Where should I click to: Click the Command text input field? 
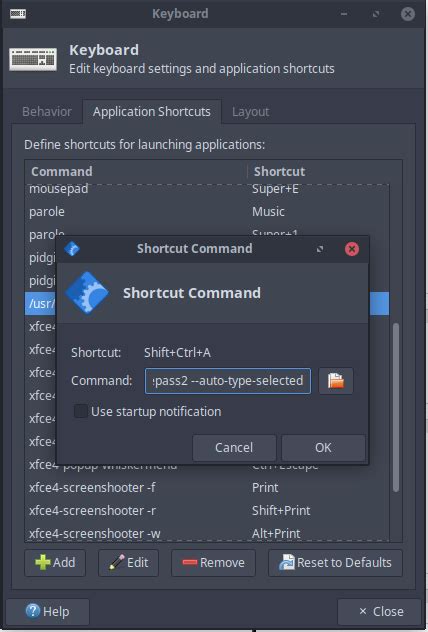228,380
